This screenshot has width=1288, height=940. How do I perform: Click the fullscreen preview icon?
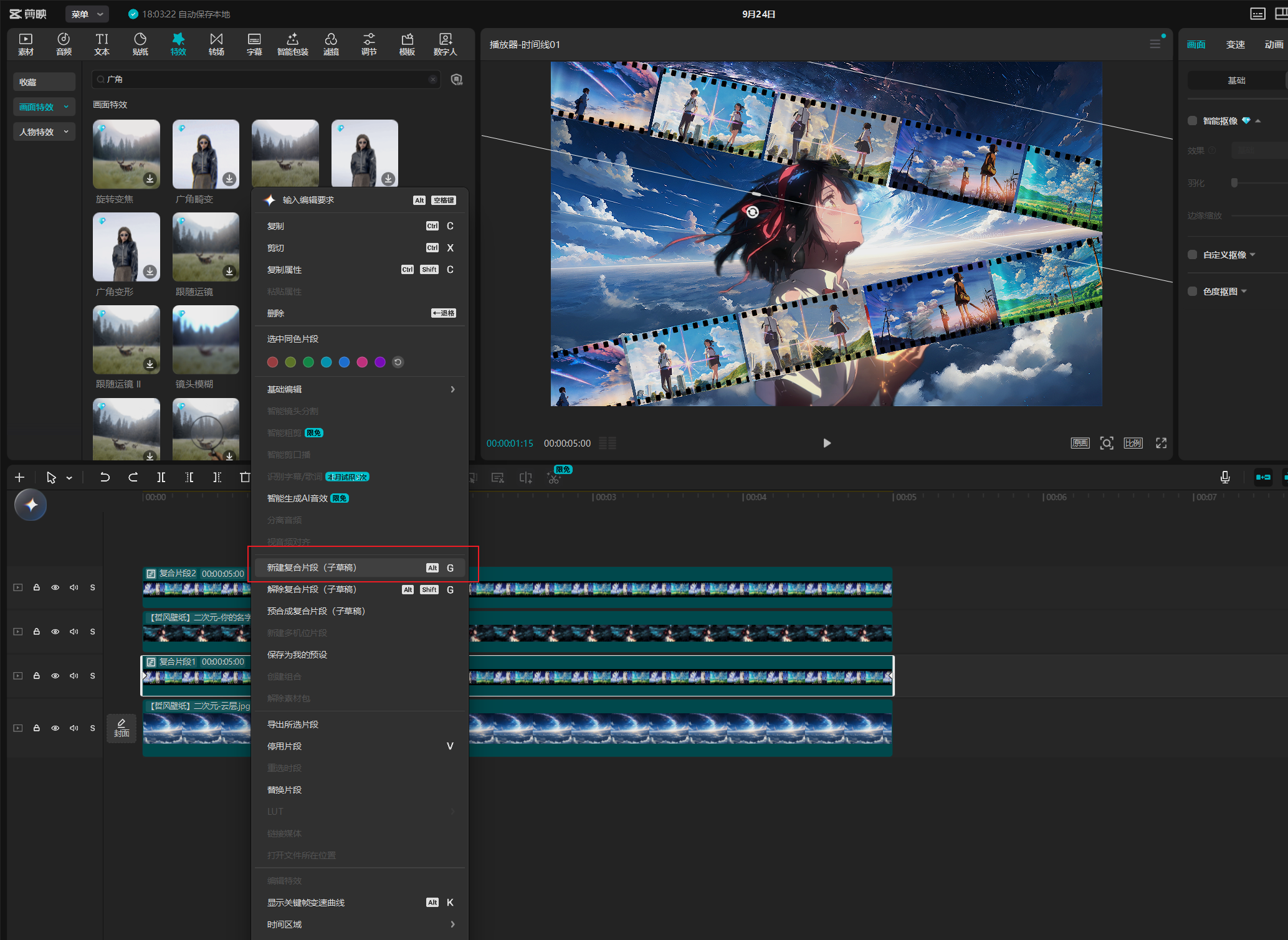(x=1161, y=443)
